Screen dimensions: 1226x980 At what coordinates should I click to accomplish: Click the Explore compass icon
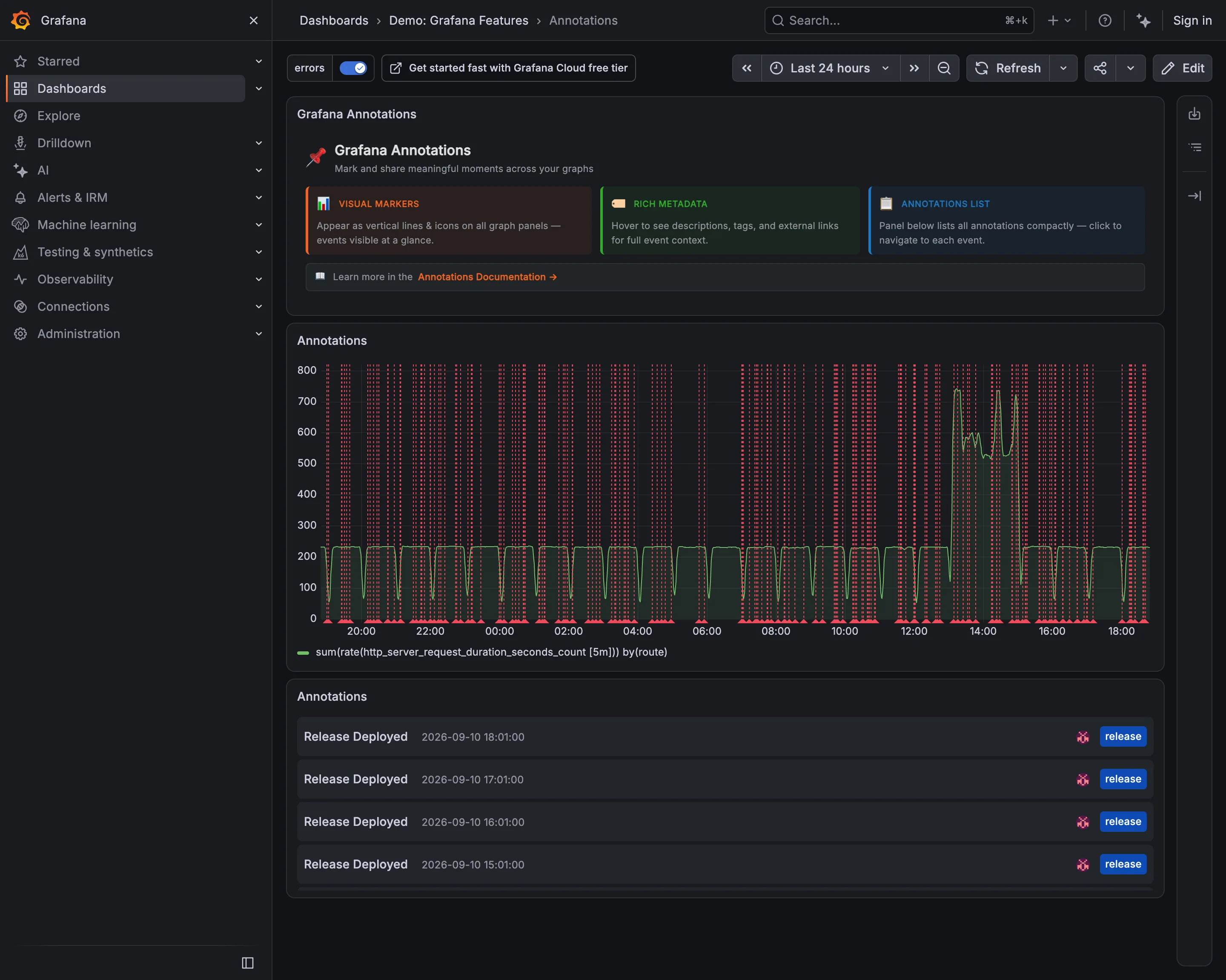pyautogui.click(x=20, y=116)
